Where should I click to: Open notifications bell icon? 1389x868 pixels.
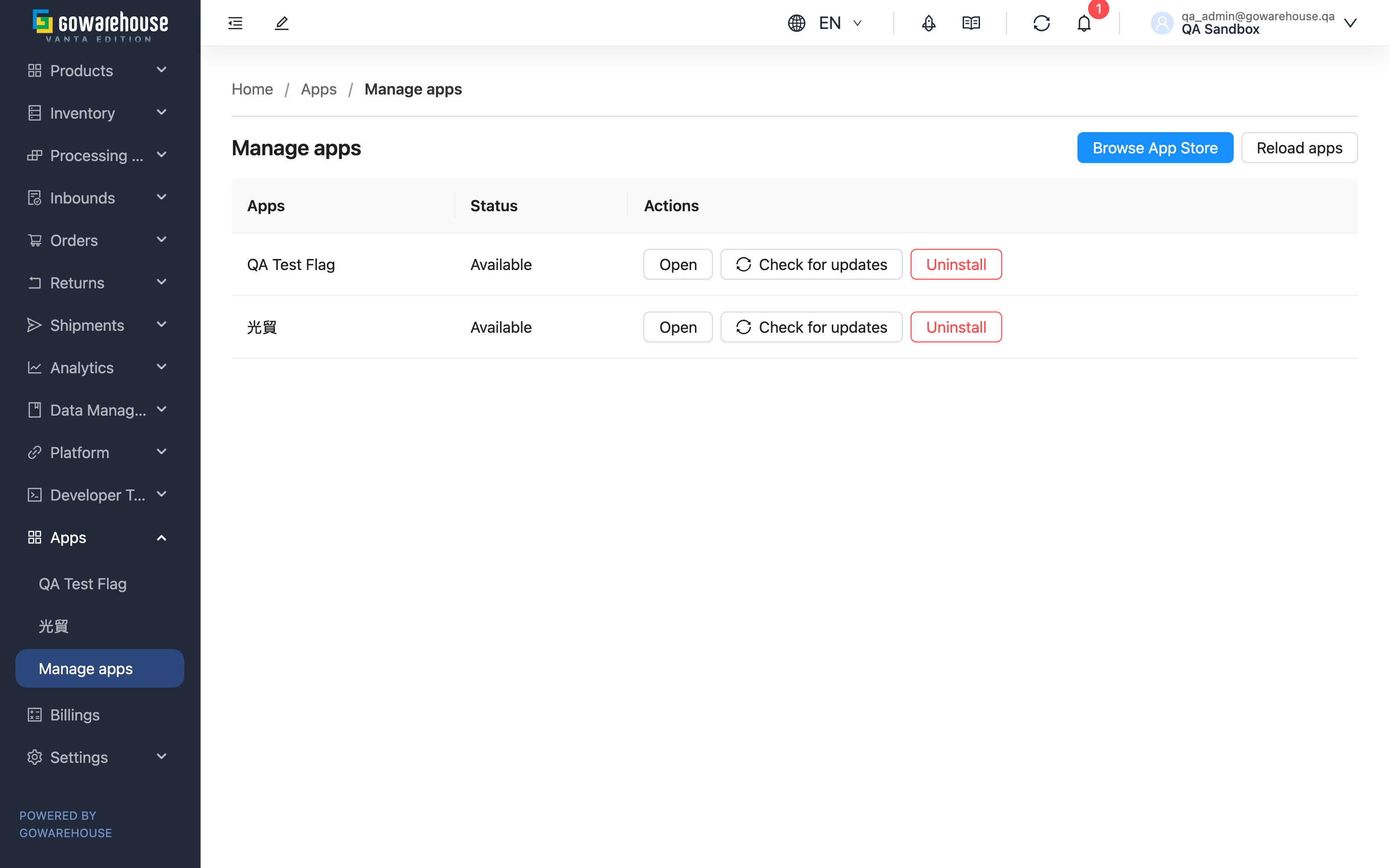1084,23
